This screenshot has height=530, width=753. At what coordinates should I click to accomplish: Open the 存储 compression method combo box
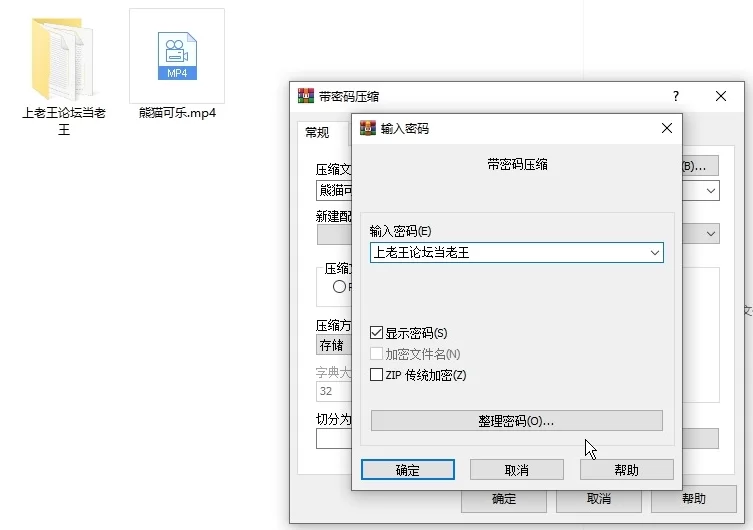334,345
